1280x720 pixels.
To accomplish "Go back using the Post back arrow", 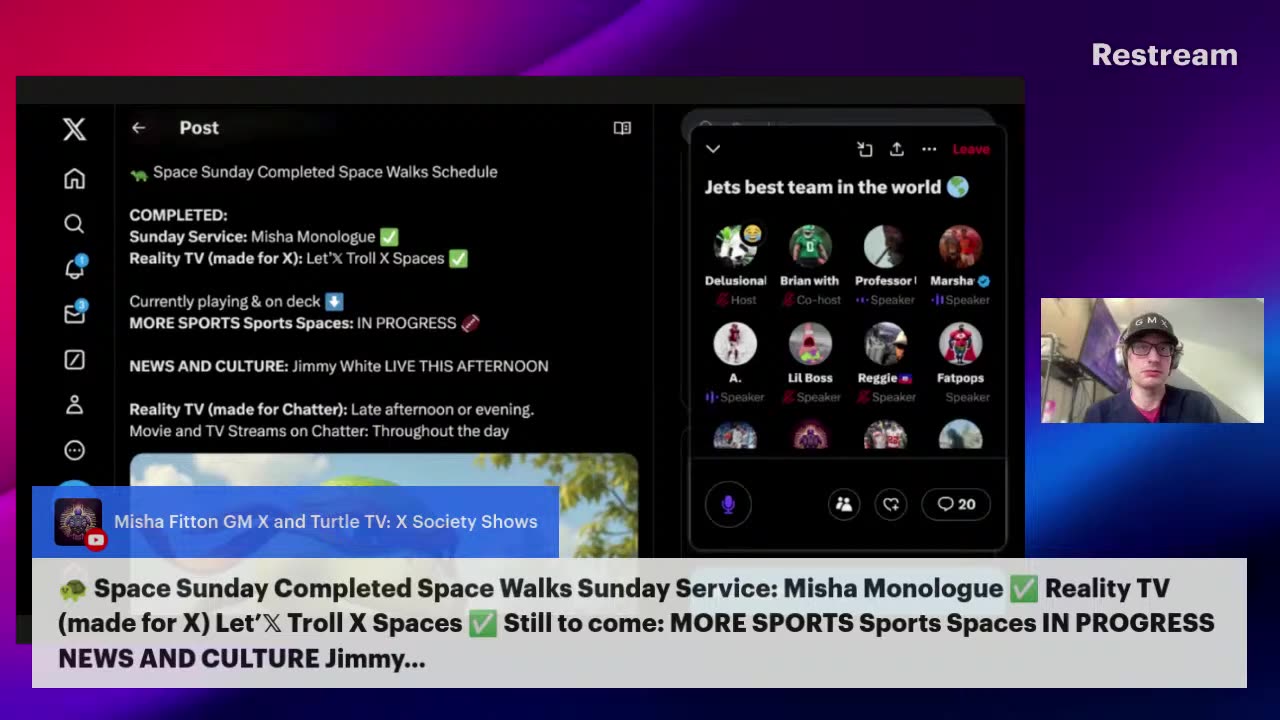I will click(138, 128).
